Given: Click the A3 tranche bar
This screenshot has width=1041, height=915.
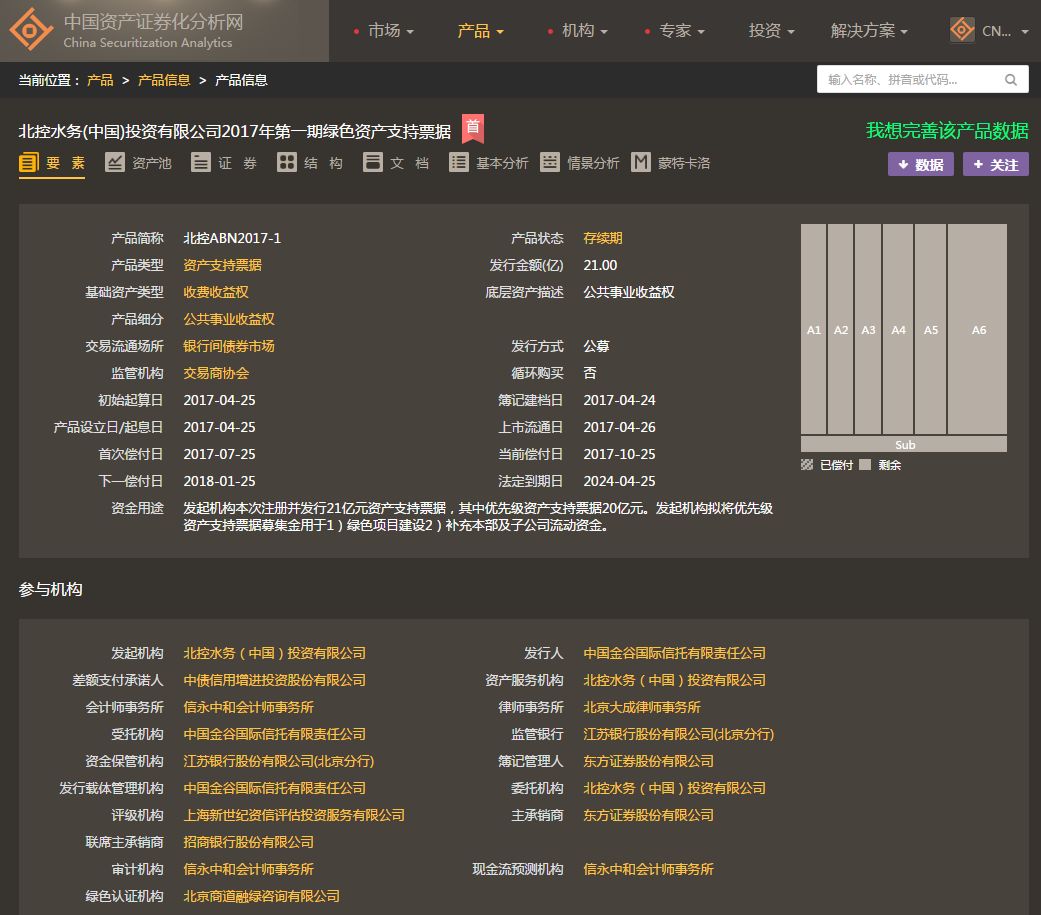Looking at the screenshot, I should [868, 329].
